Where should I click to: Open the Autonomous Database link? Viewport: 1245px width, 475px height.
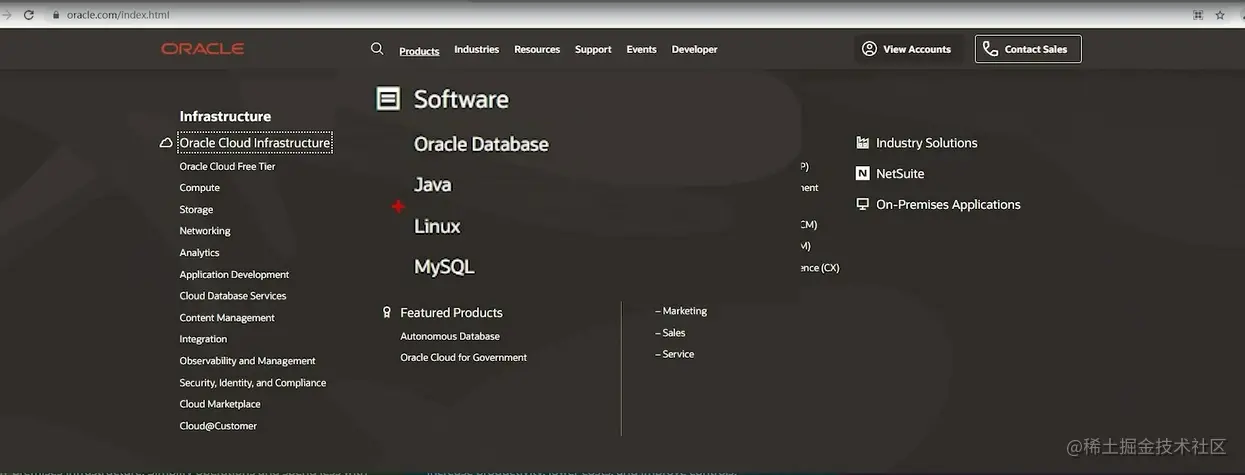[x=450, y=336]
